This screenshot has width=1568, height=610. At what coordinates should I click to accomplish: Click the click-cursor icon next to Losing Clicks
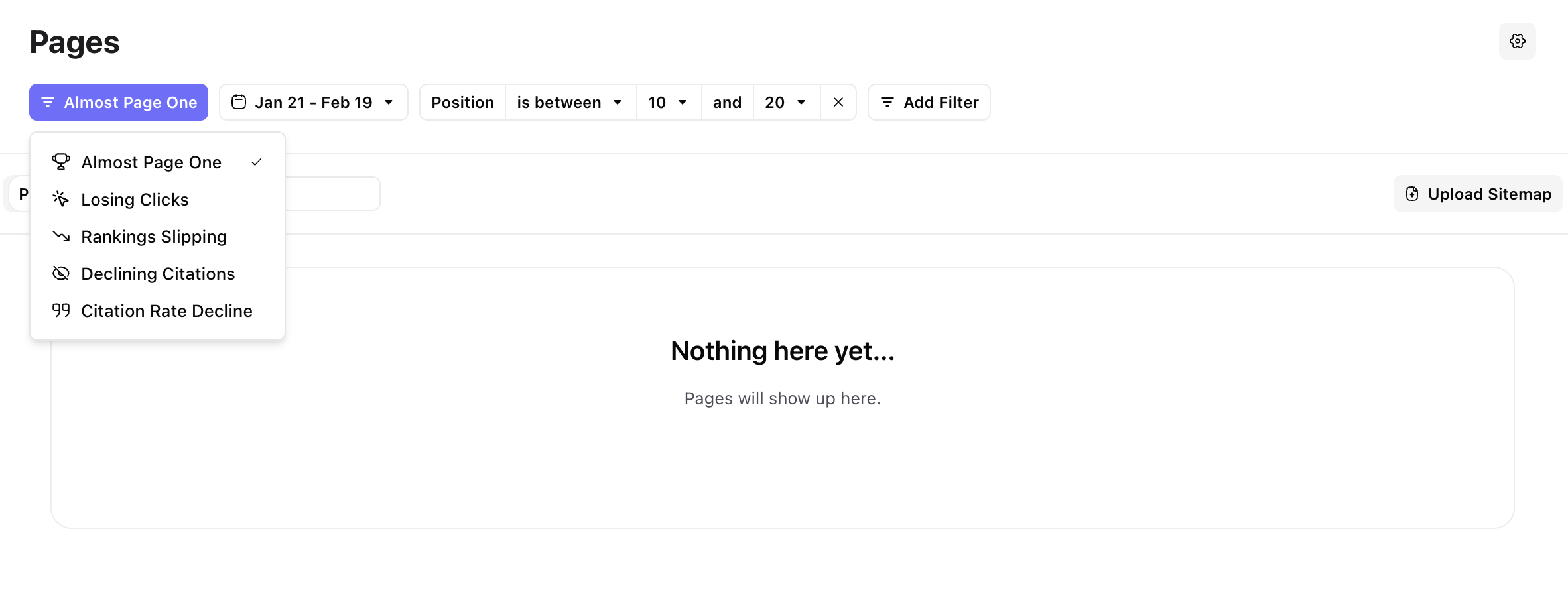60,199
